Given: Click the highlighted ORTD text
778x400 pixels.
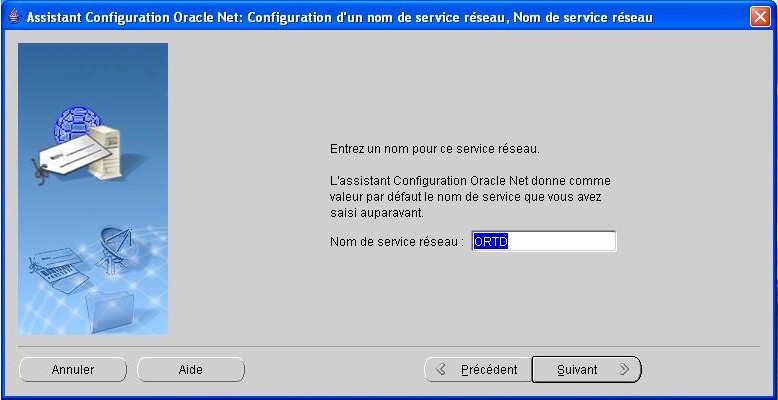Looking at the screenshot, I should coord(491,242).
